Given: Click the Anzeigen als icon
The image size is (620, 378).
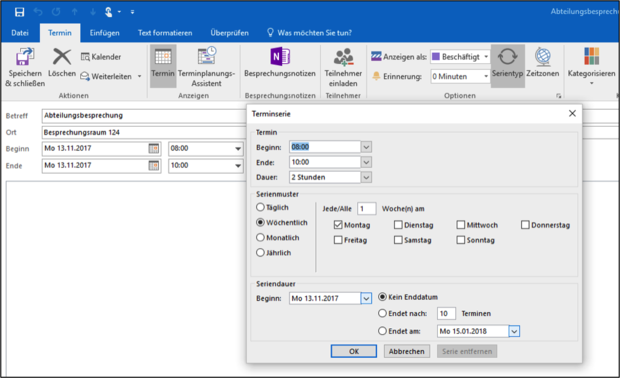Looking at the screenshot, I should 376,57.
